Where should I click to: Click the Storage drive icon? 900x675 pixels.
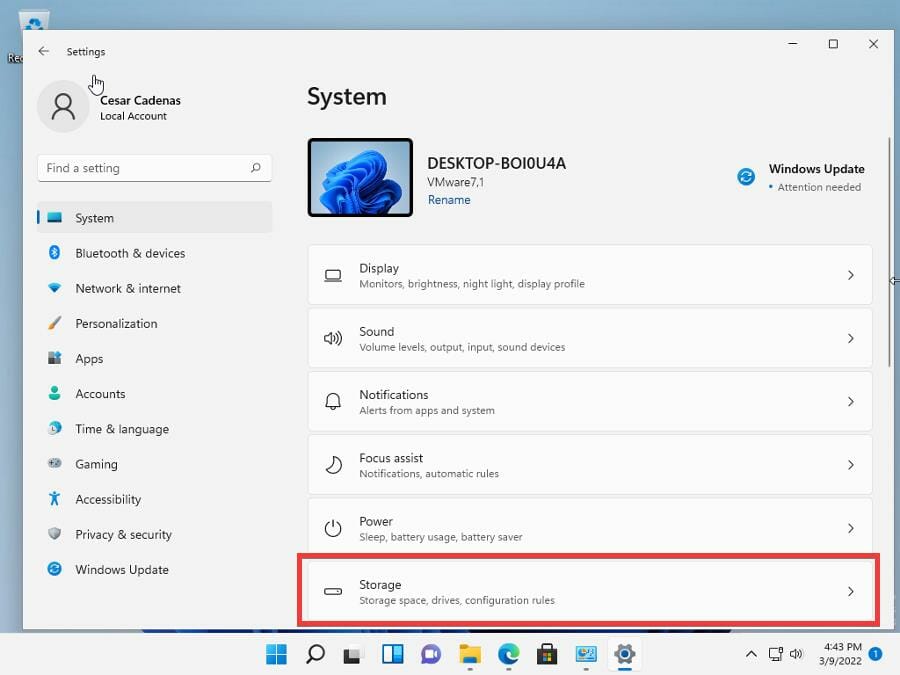333,591
